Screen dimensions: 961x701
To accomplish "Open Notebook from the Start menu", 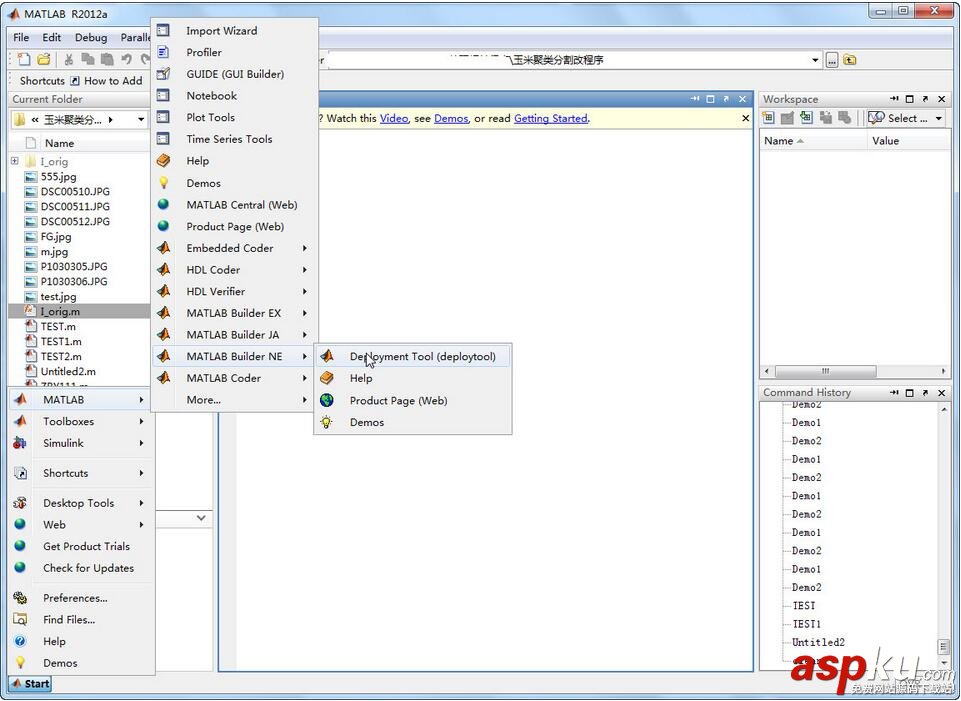I will pos(211,95).
